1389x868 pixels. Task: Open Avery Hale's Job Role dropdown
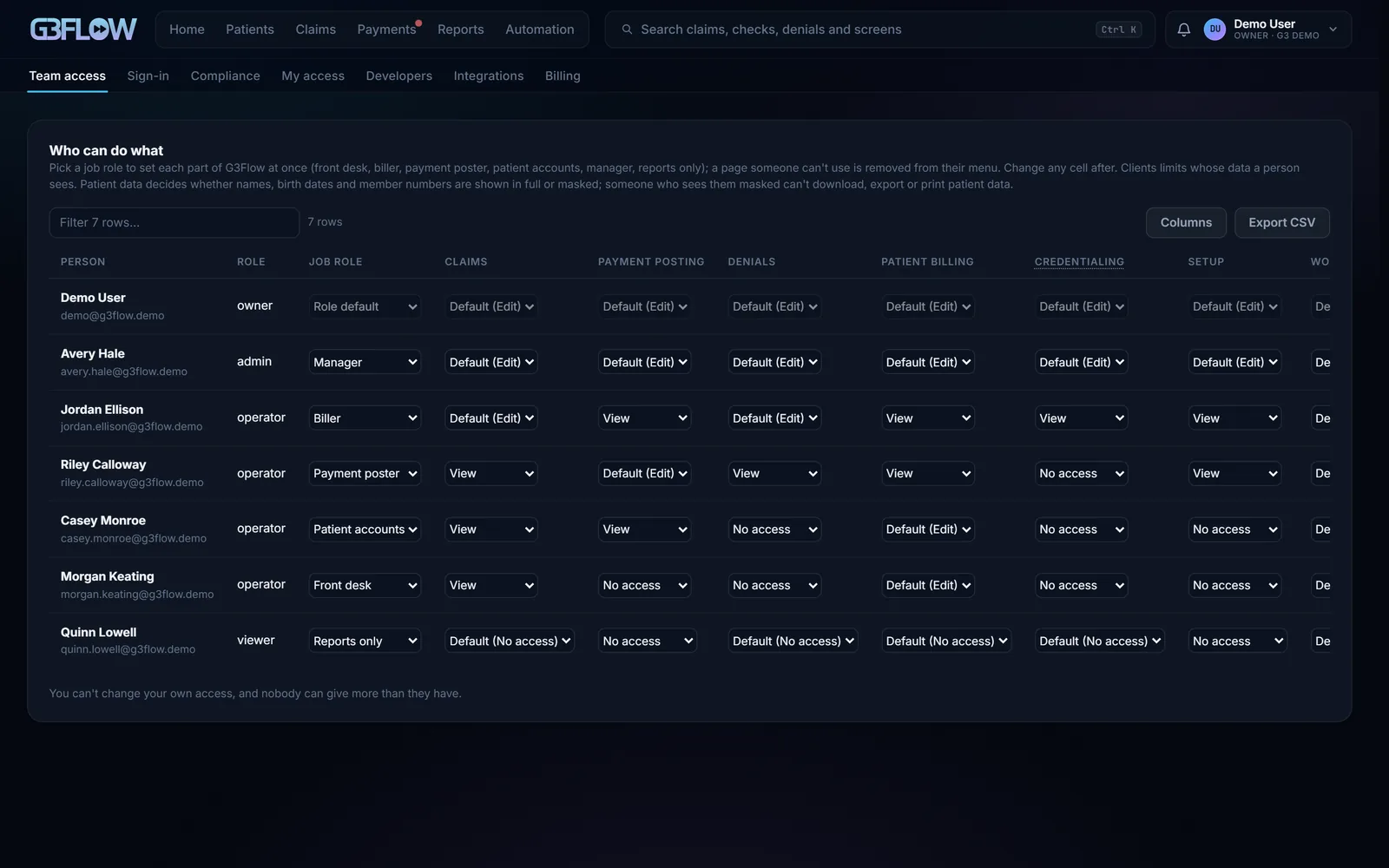[x=365, y=362]
